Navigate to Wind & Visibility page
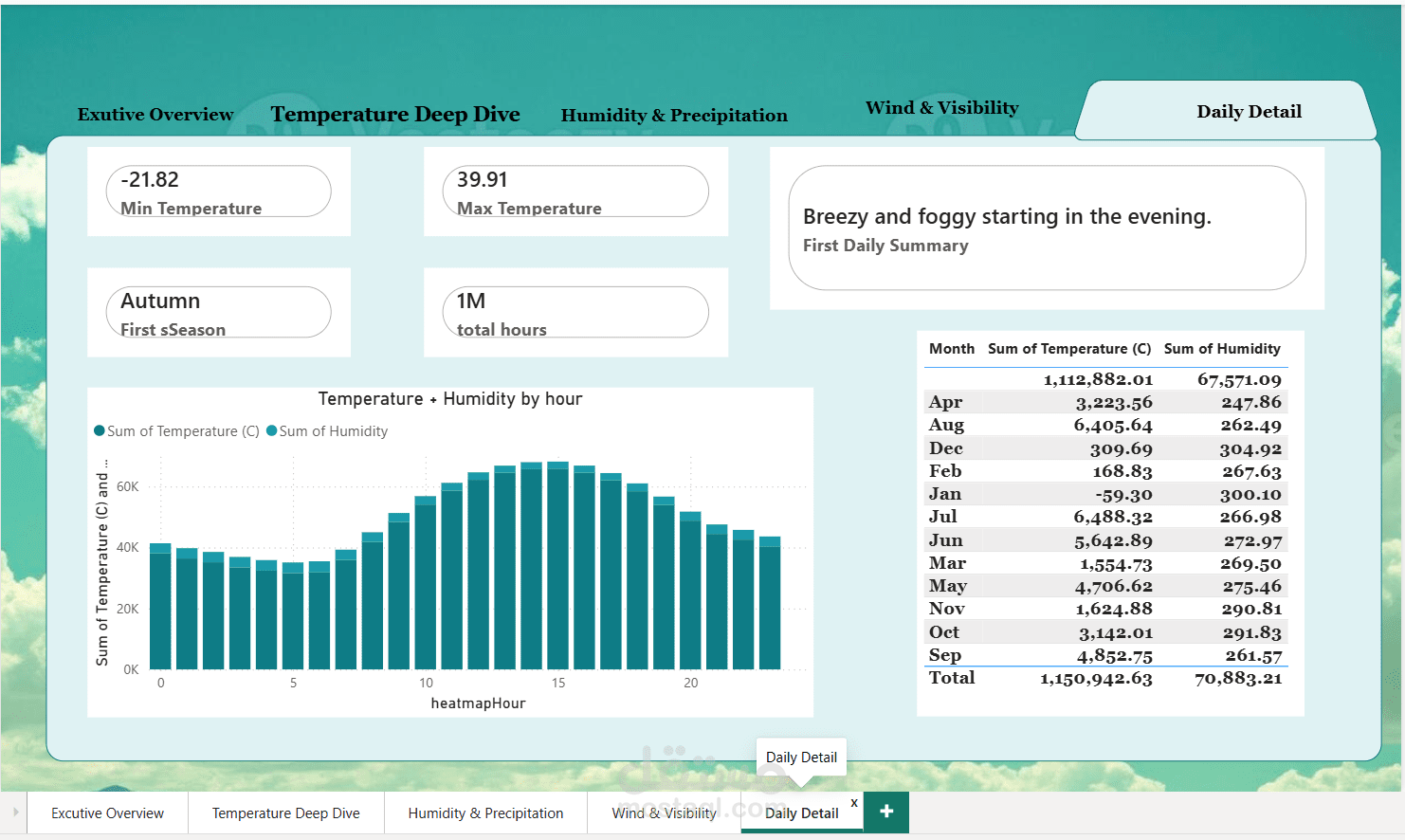 [942, 108]
